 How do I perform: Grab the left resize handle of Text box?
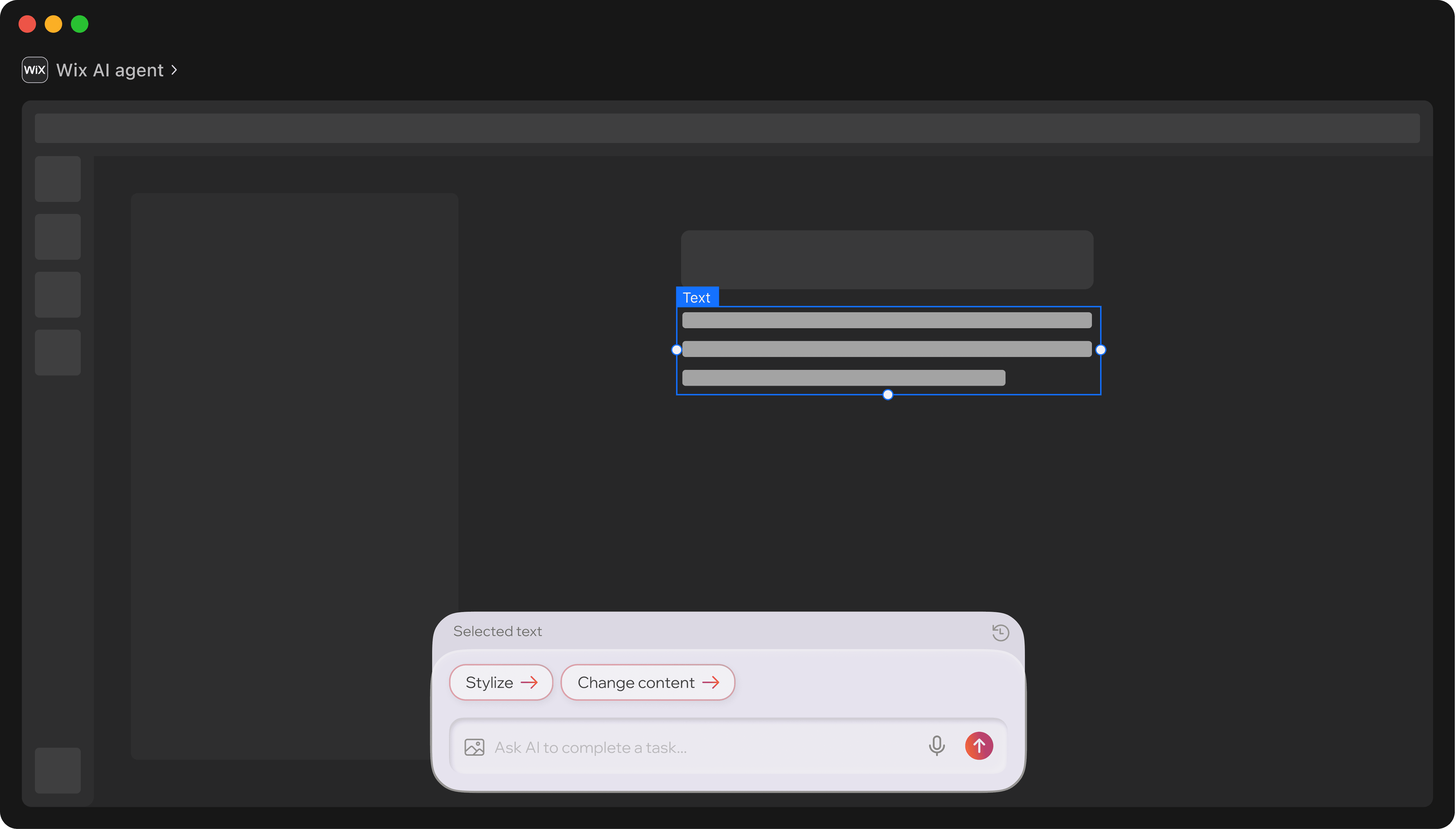(x=676, y=350)
